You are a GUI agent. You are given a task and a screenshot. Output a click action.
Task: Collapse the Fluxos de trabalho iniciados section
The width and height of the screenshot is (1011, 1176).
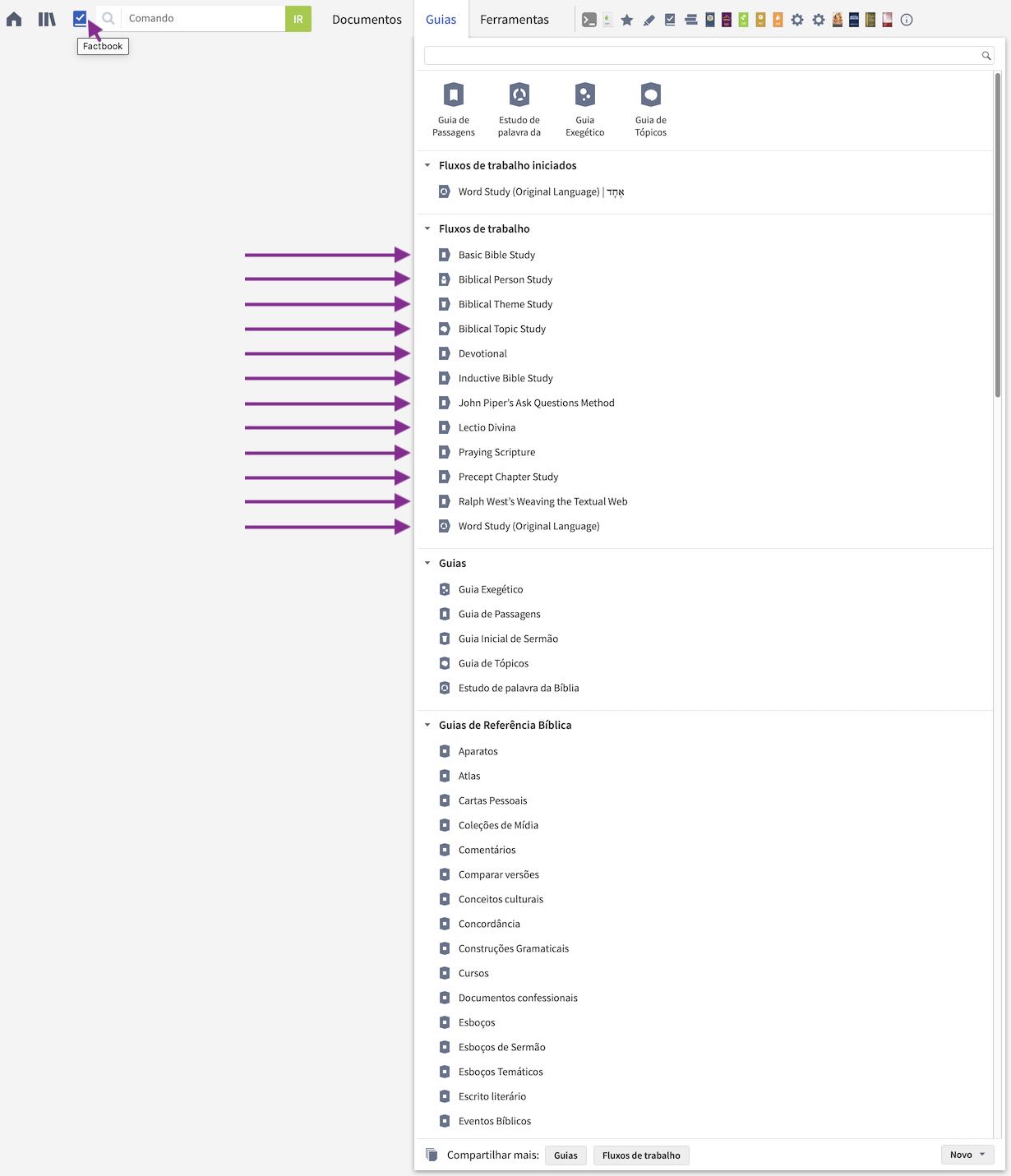pos(427,165)
